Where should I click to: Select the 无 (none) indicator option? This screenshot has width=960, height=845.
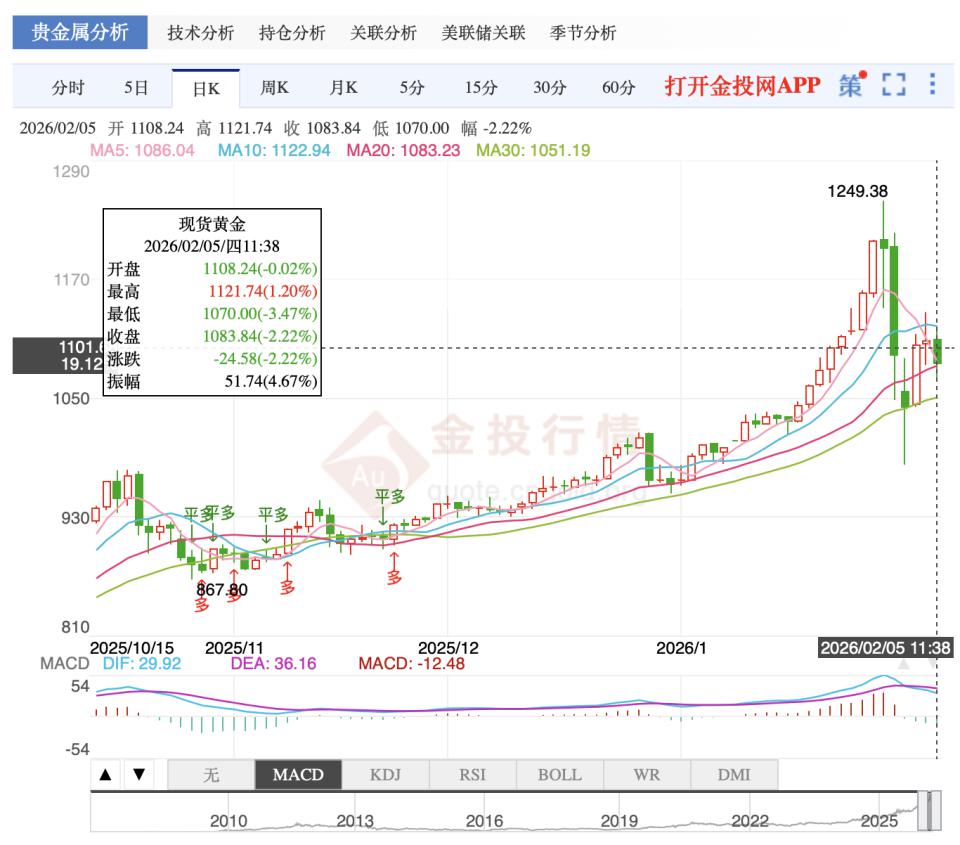pos(211,775)
